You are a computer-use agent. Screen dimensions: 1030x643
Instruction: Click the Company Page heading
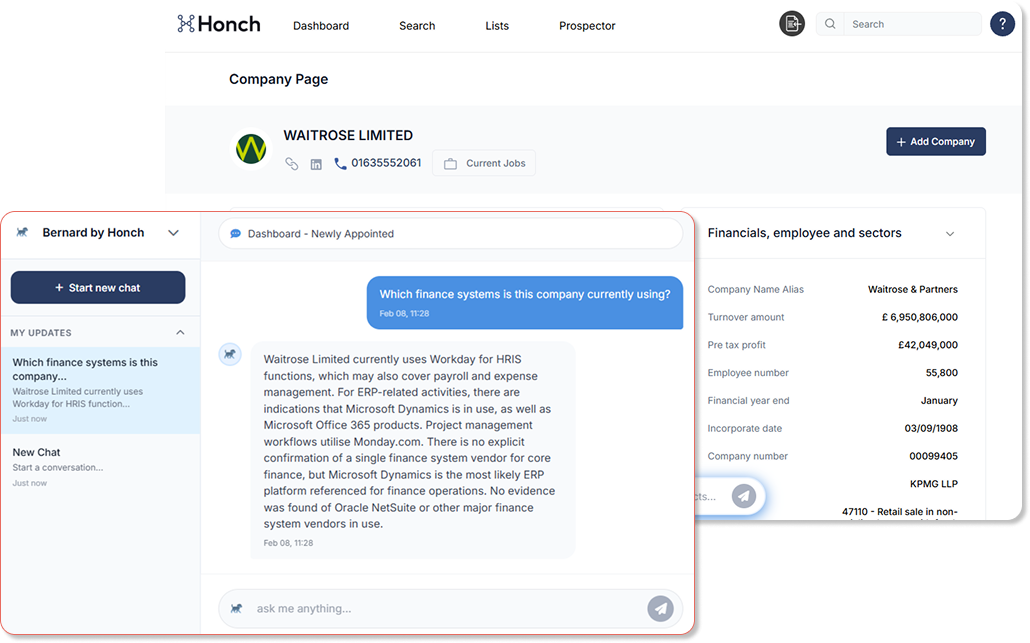(x=279, y=79)
